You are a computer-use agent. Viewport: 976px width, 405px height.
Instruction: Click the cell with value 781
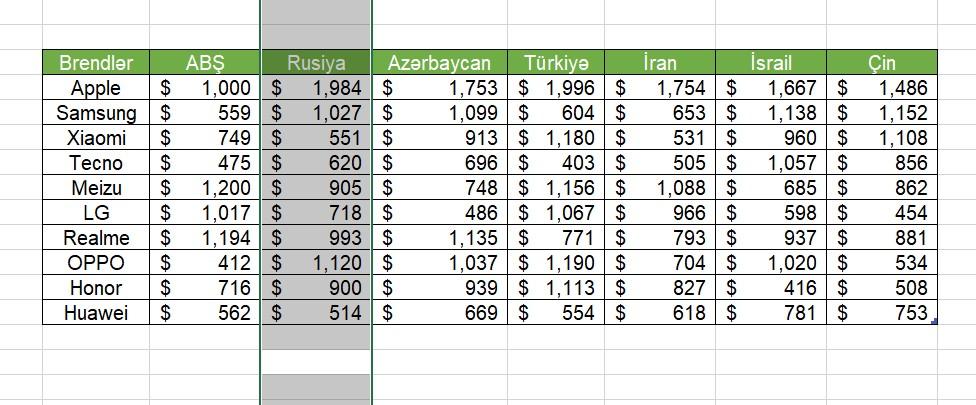click(771, 312)
